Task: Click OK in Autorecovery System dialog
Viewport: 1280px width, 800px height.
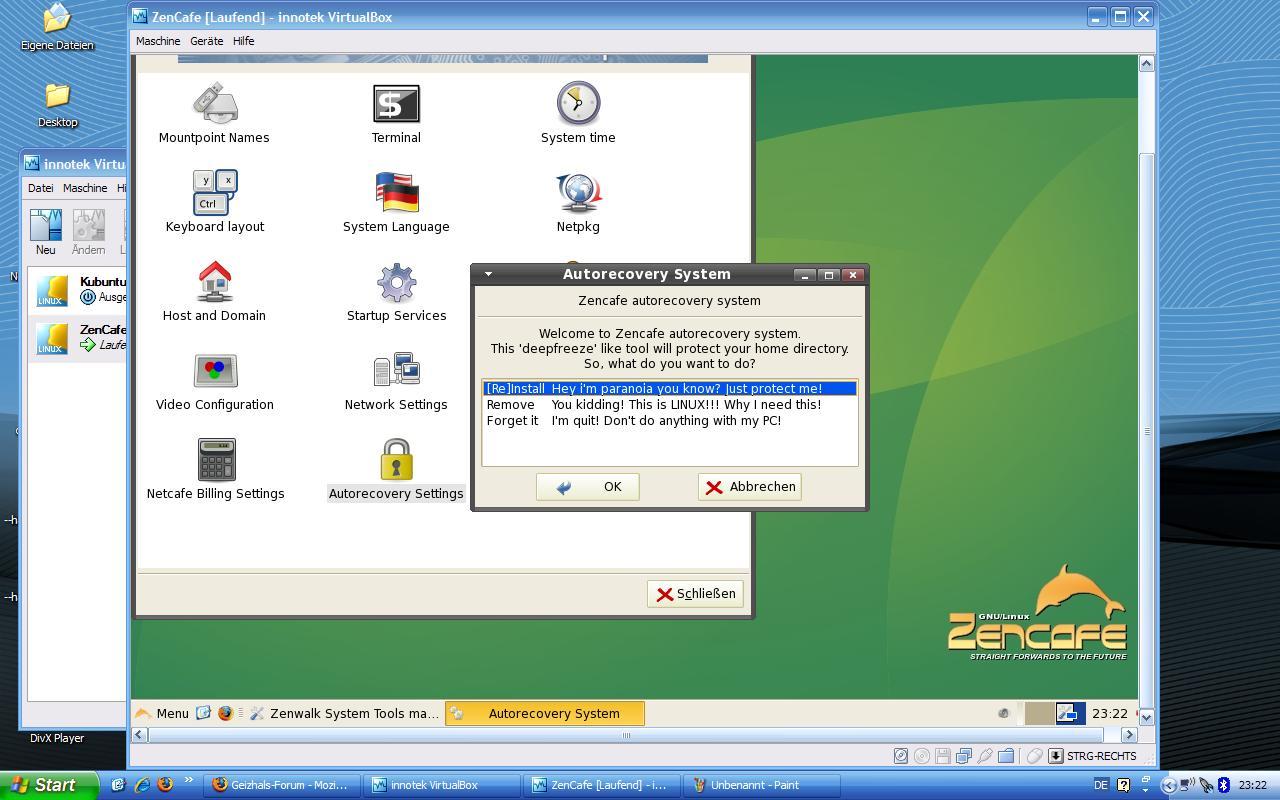Action: 587,487
